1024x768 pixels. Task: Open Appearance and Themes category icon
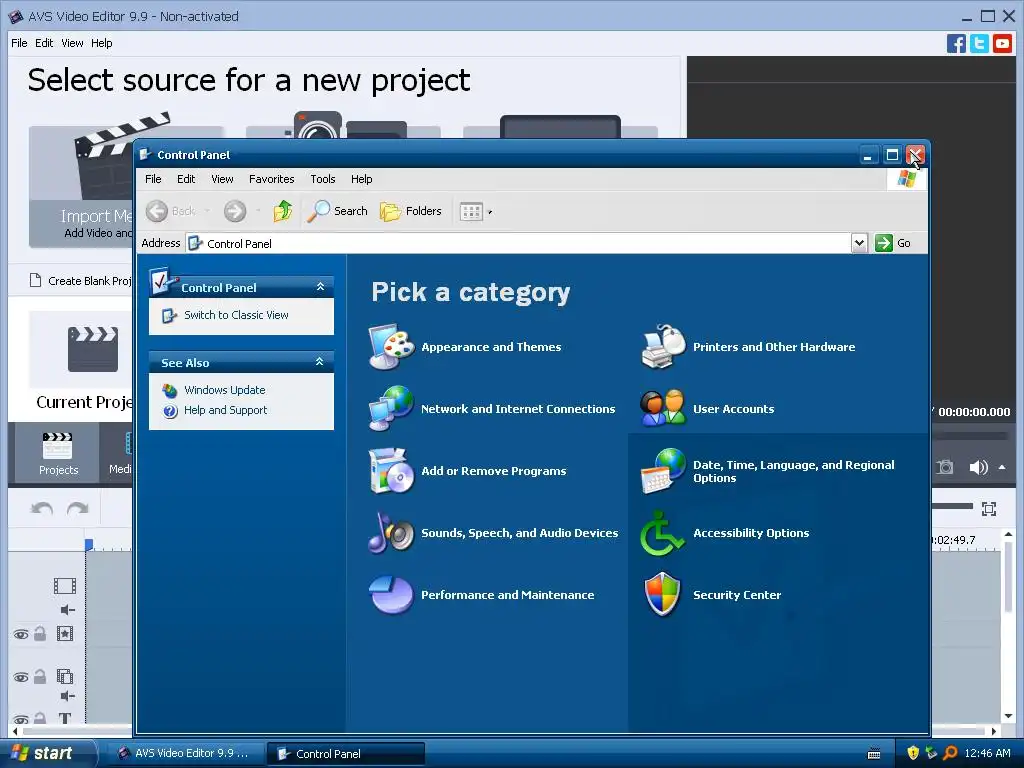point(391,347)
